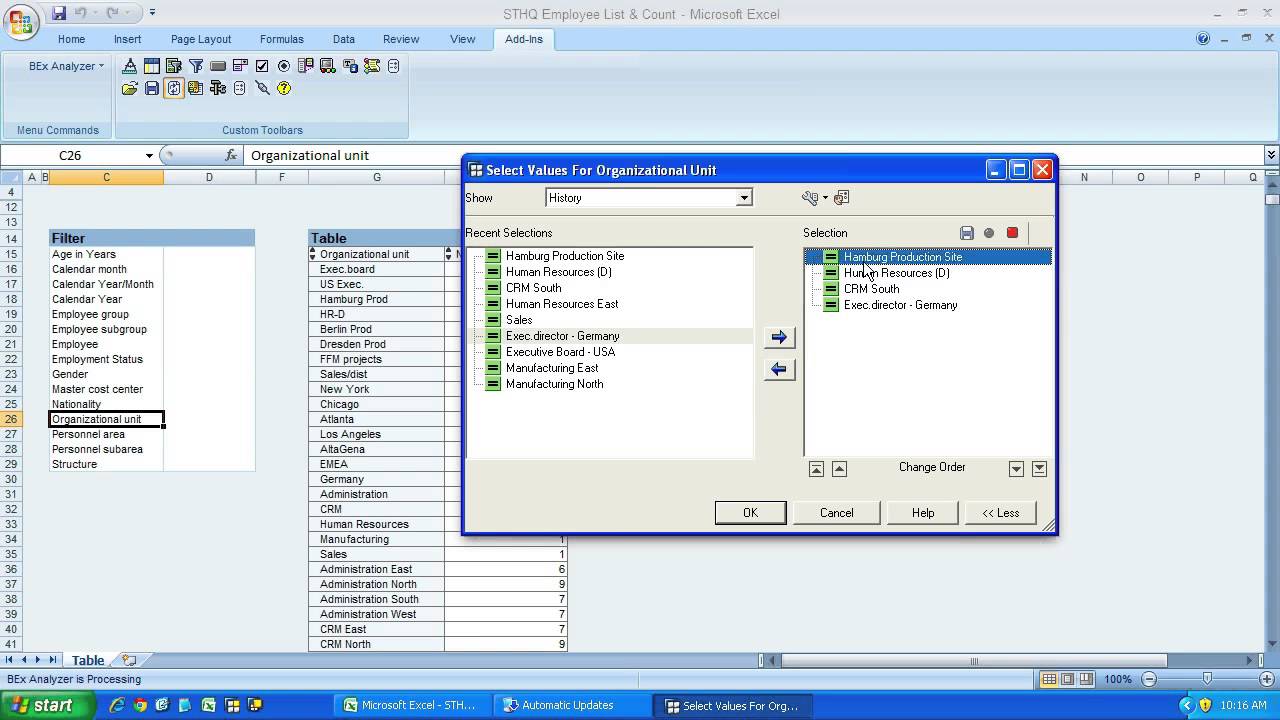Select the Table worksheet tab

coord(87,660)
